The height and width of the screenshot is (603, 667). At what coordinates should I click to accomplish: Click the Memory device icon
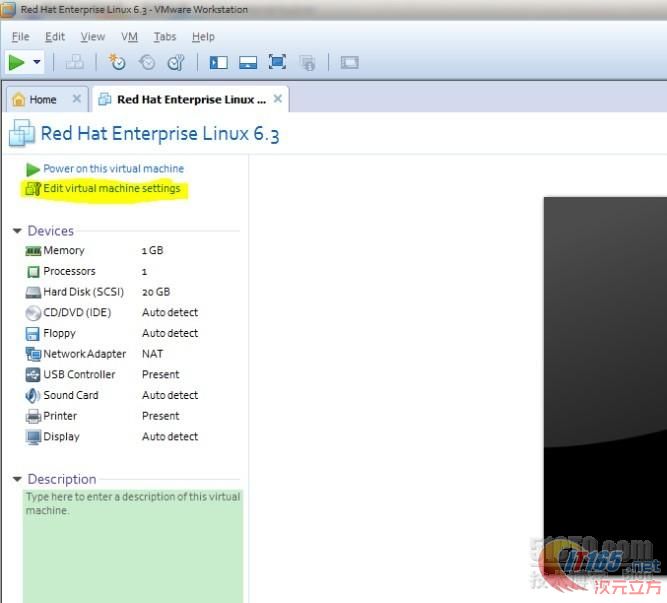[33, 251]
